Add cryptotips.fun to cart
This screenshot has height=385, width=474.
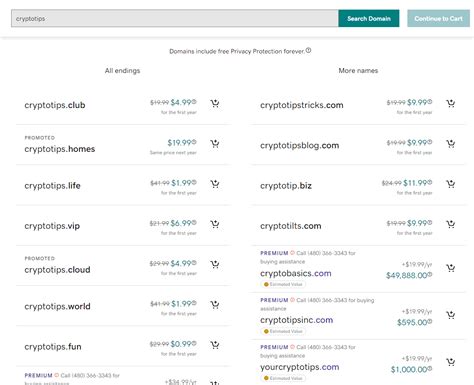(x=215, y=345)
